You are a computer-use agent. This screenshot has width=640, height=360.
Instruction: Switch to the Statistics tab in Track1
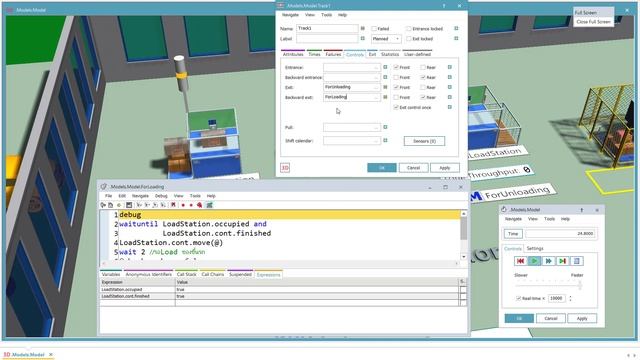click(390, 54)
